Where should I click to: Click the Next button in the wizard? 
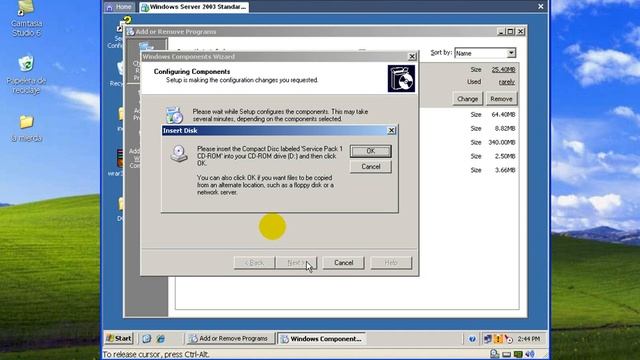click(296, 262)
